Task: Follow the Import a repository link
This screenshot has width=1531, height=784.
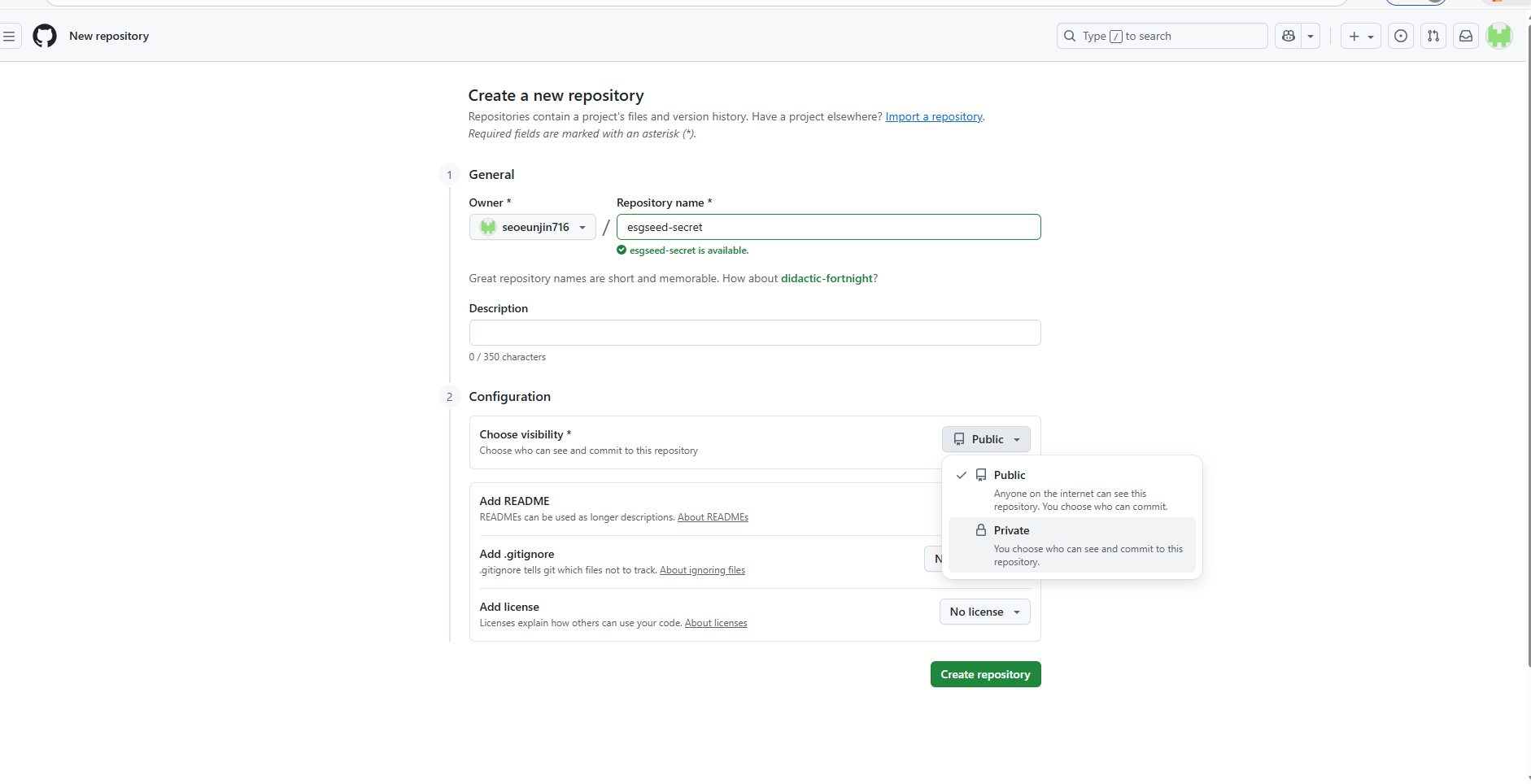Action: point(933,116)
